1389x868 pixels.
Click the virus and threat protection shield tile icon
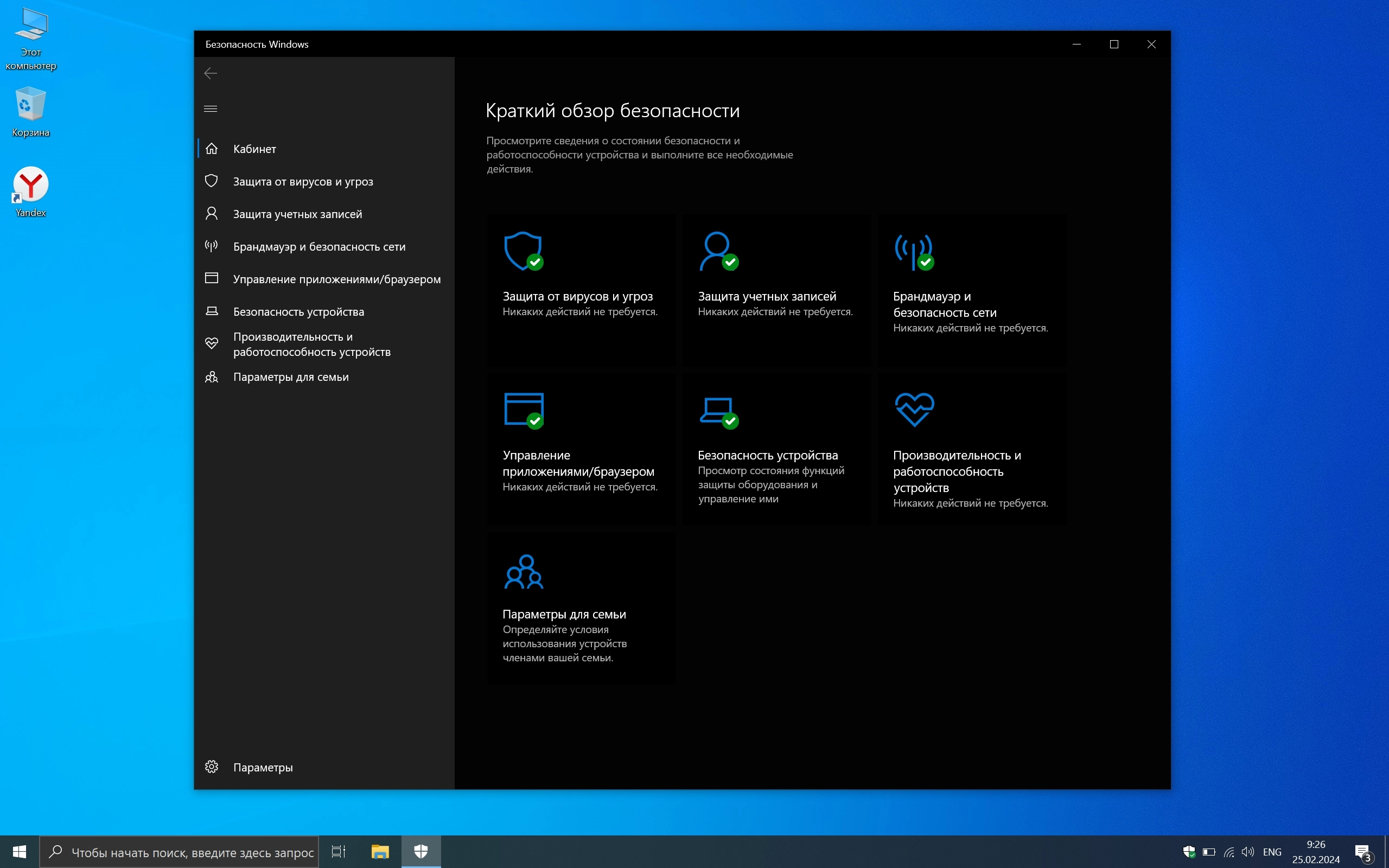[523, 251]
